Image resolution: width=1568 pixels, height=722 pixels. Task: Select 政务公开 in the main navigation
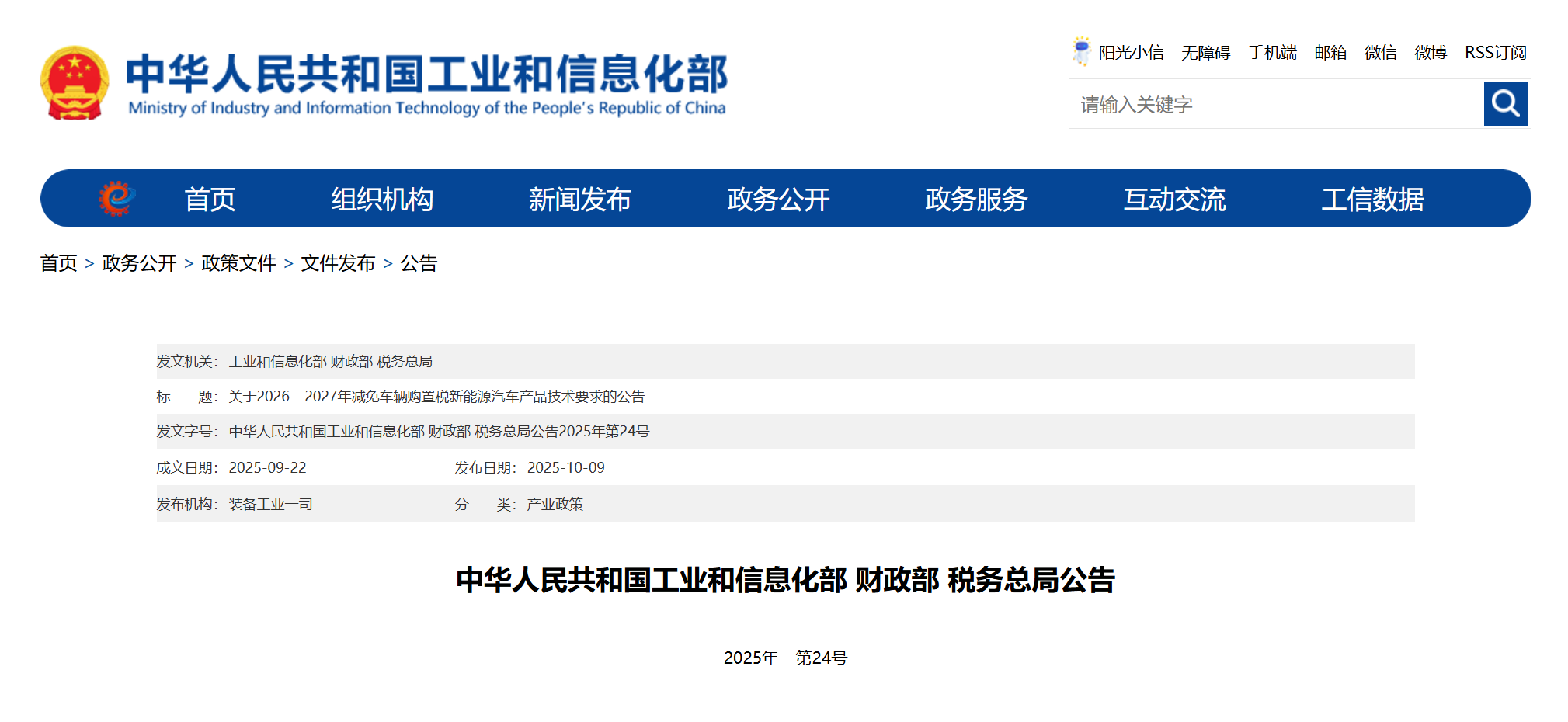778,200
